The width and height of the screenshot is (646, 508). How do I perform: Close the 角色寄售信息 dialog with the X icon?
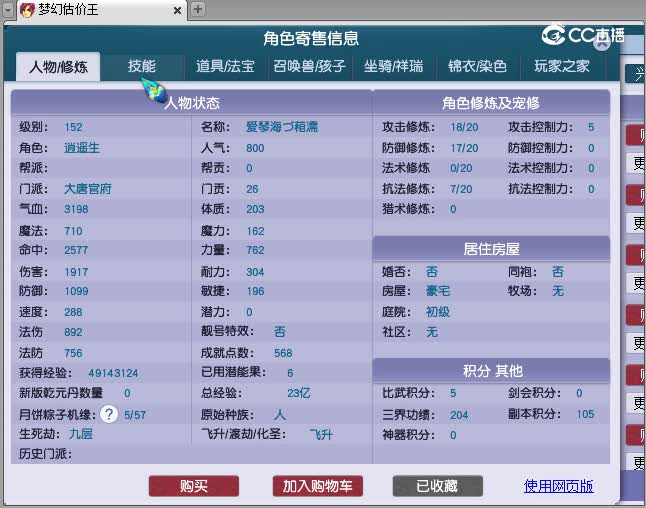click(x=602, y=42)
